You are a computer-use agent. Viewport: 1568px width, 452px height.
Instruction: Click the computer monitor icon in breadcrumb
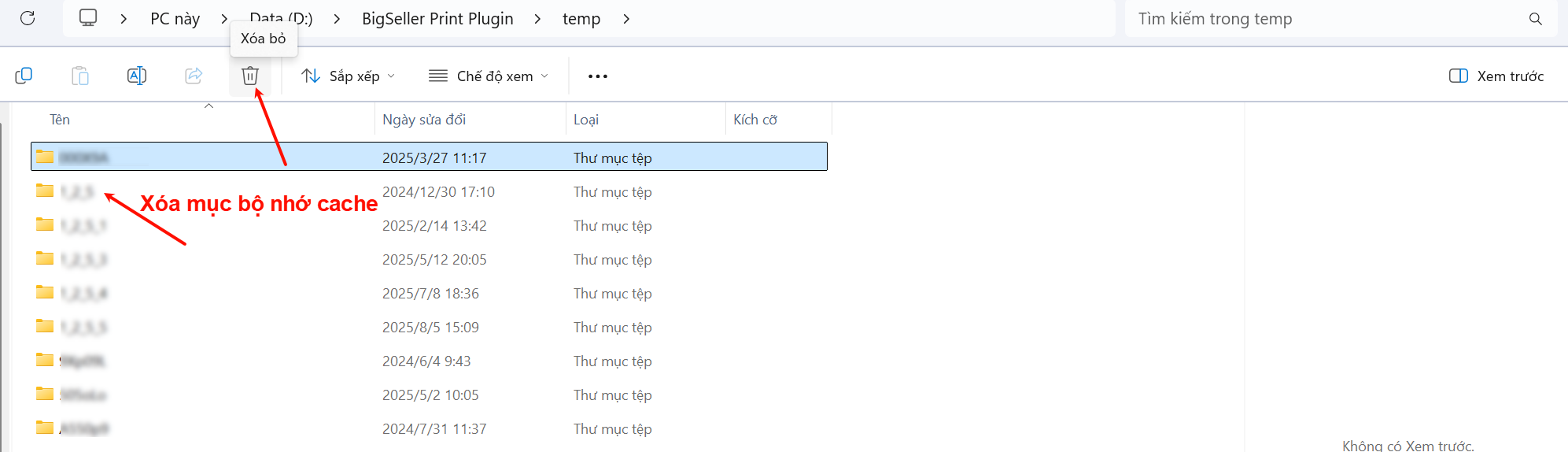tap(88, 18)
